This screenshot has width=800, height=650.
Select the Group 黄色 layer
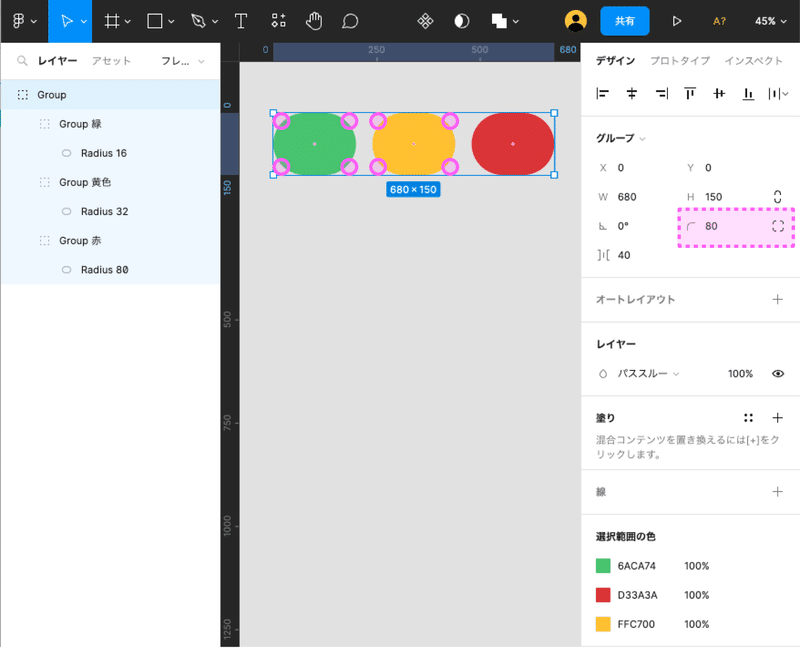(x=110, y=182)
